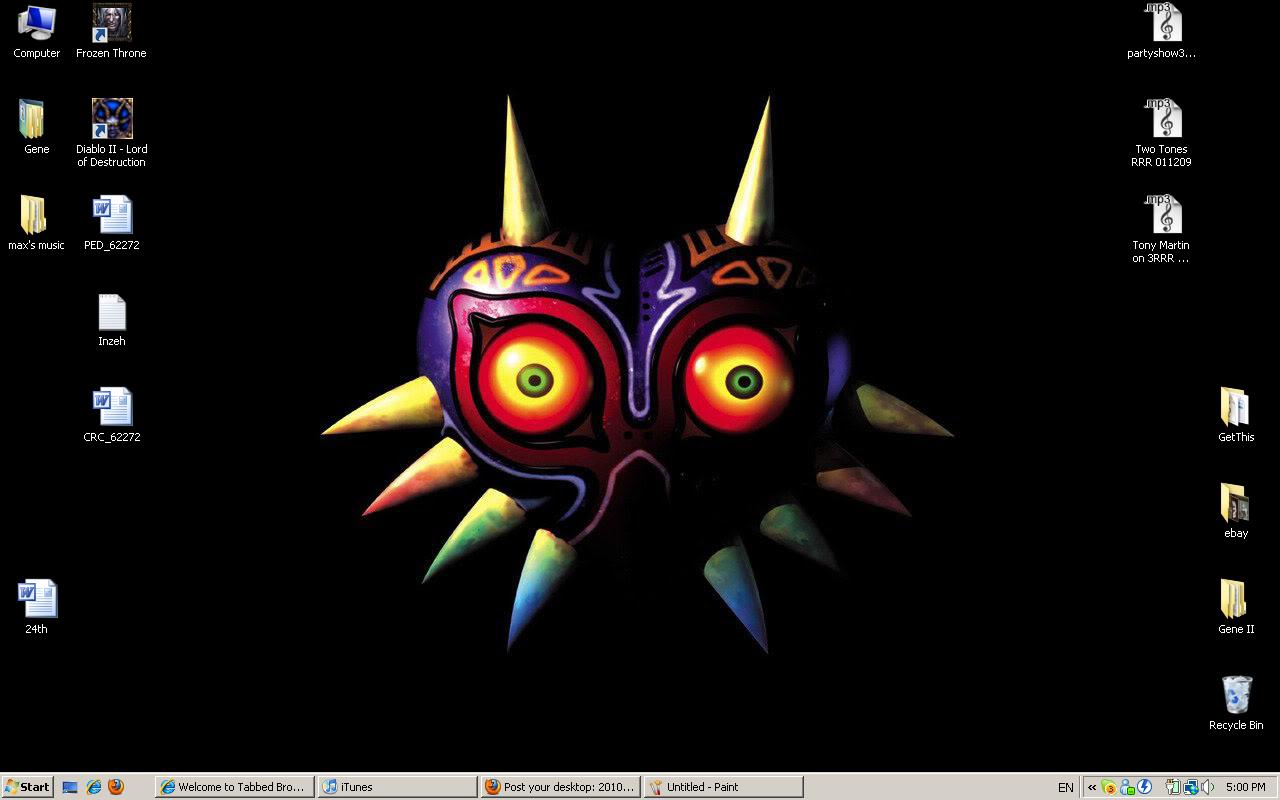The image size is (1280, 800).
Task: Open the Start menu
Action: pyautogui.click(x=28, y=787)
